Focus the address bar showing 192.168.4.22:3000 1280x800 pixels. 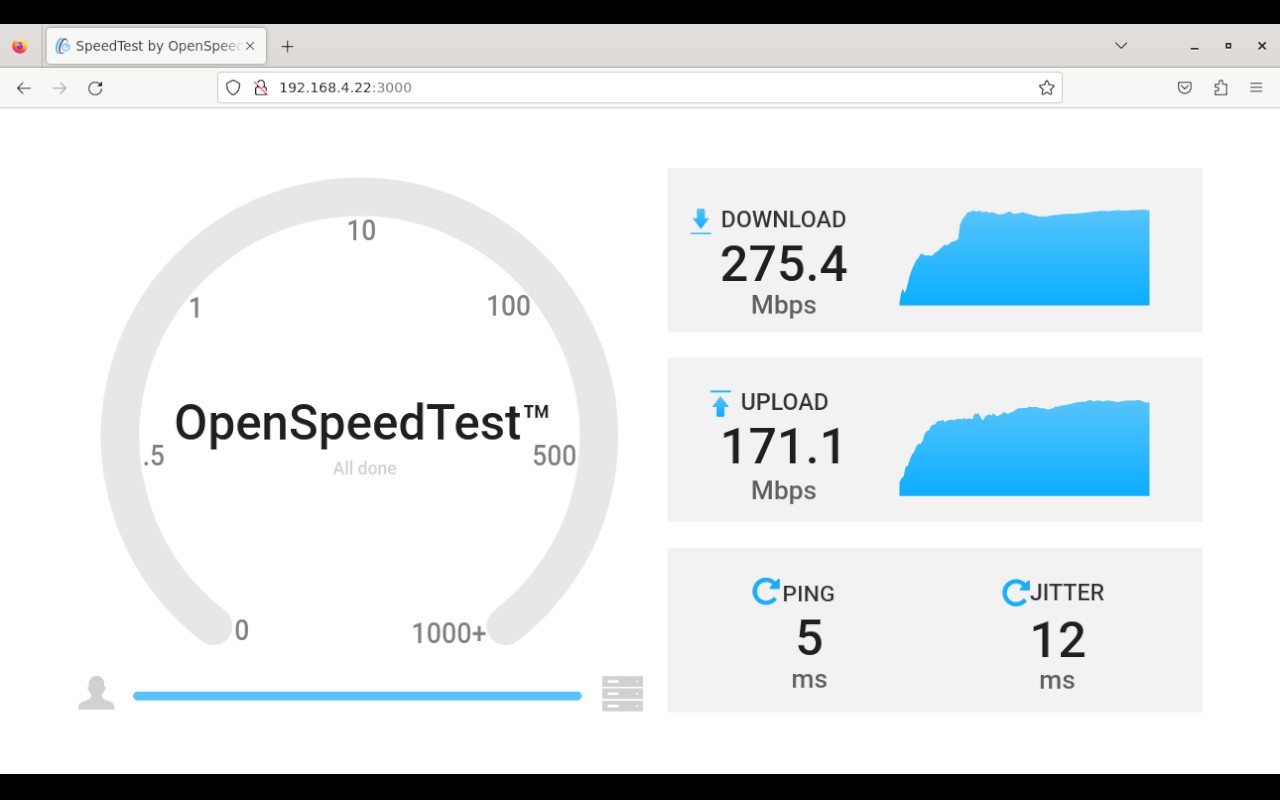point(640,88)
